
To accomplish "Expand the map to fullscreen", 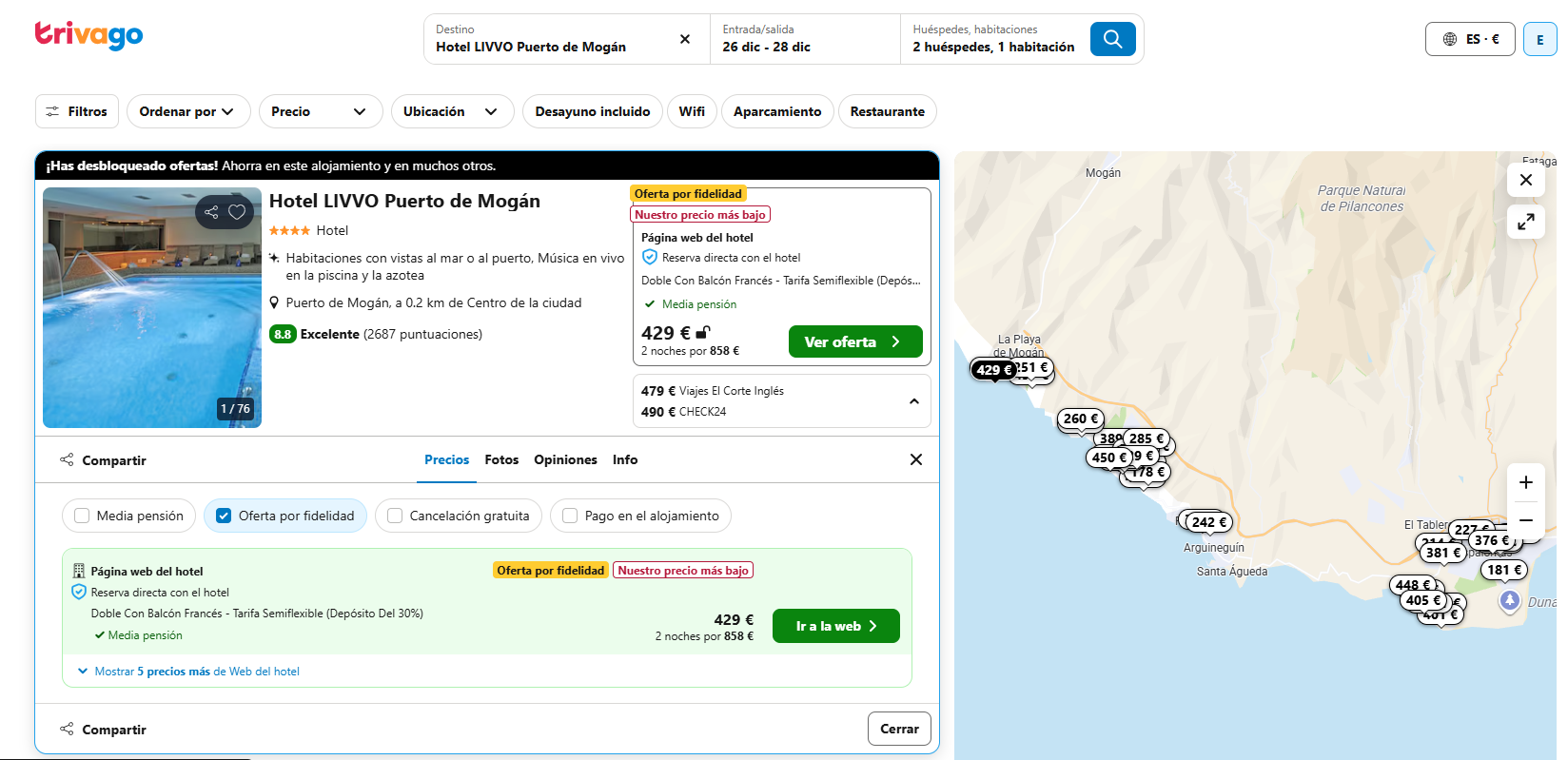I will click(x=1526, y=222).
